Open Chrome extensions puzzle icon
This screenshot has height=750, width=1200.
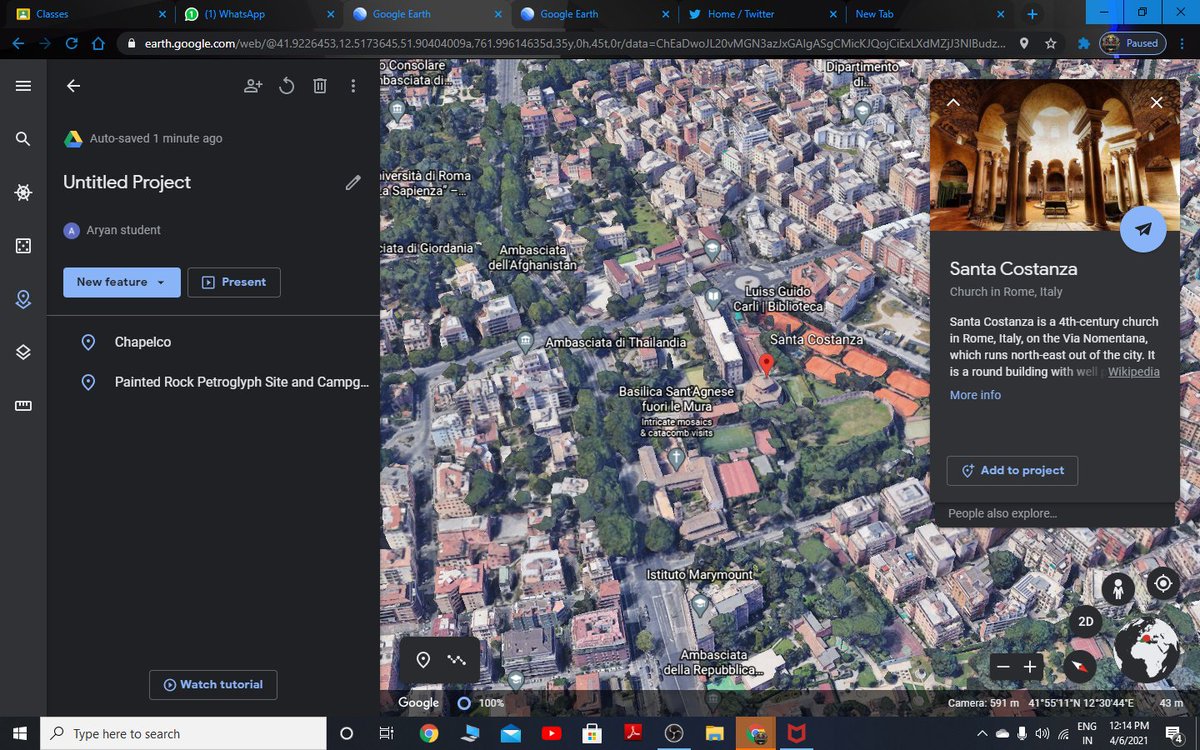click(1082, 43)
